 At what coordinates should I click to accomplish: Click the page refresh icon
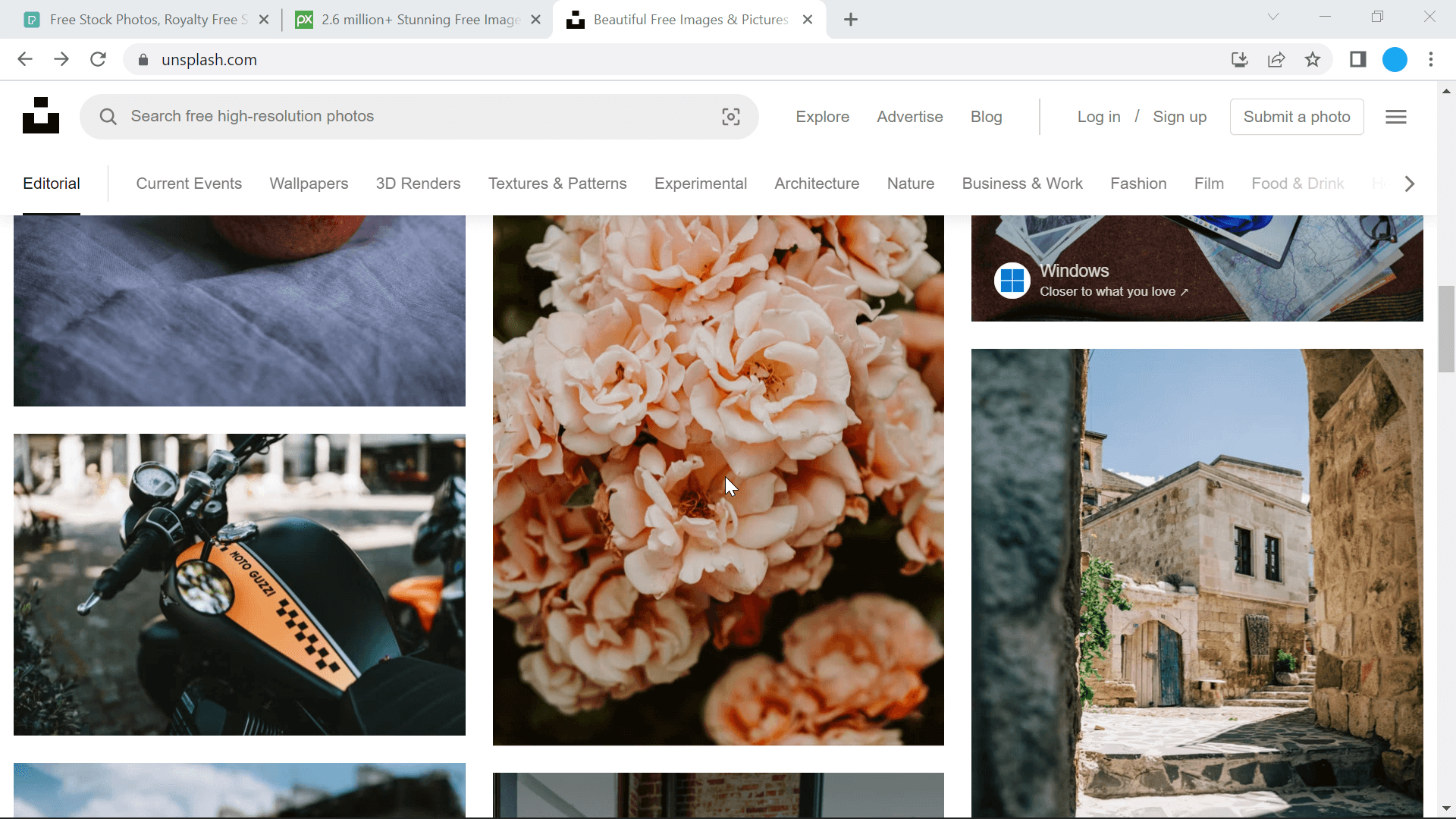tap(98, 60)
